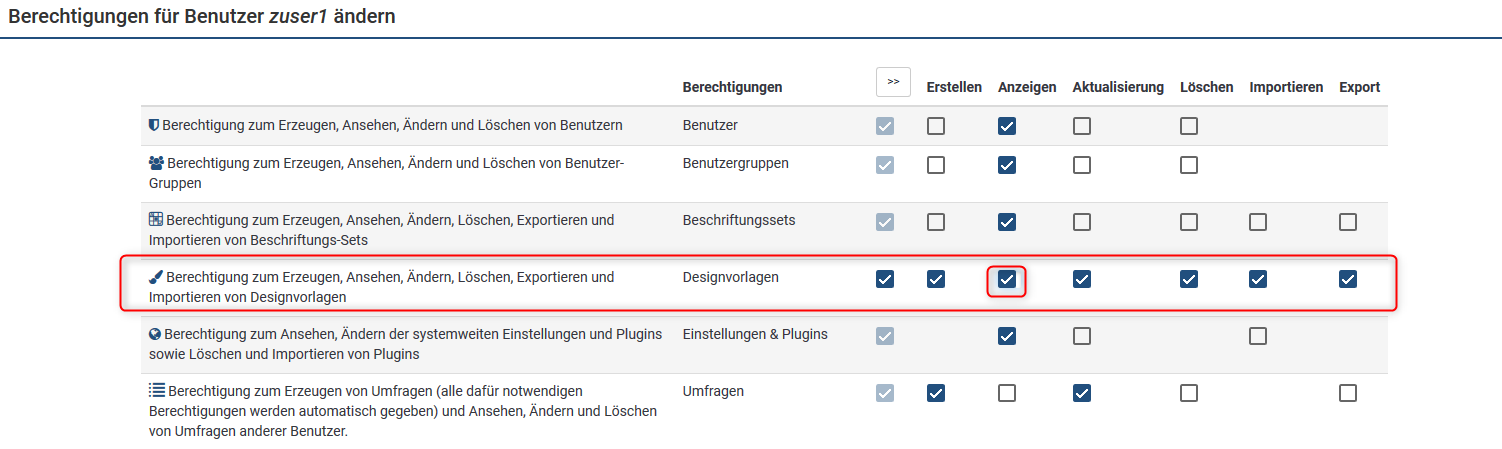
Task: Check Anzeigen for Umfragen
Action: pyautogui.click(x=1007, y=393)
